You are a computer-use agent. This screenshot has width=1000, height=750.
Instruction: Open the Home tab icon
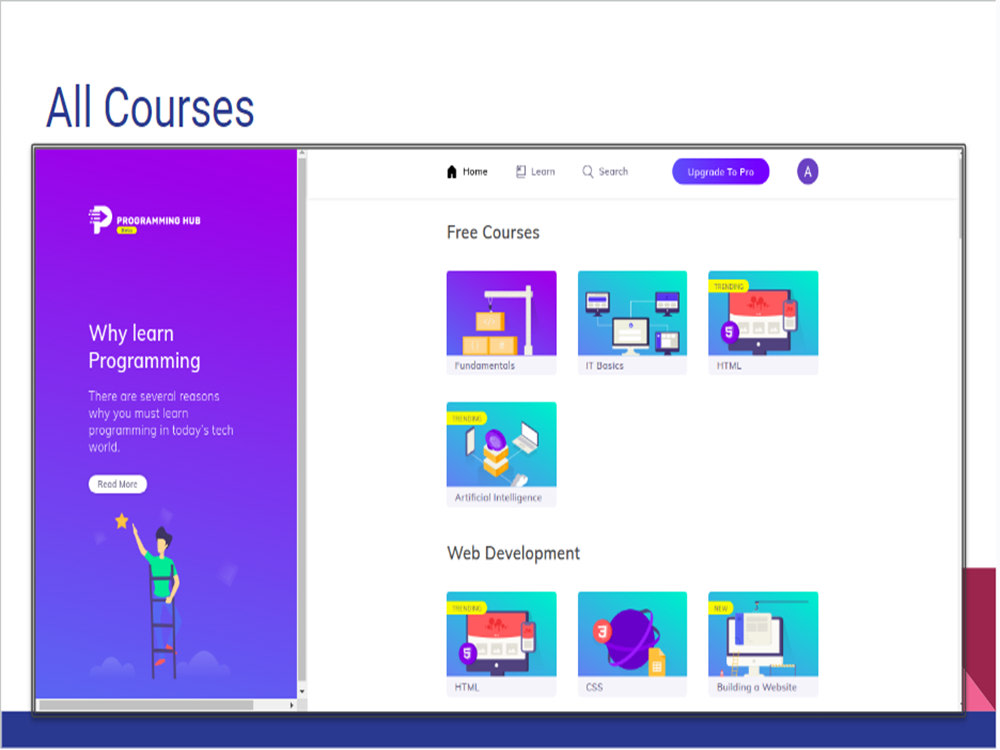point(450,171)
